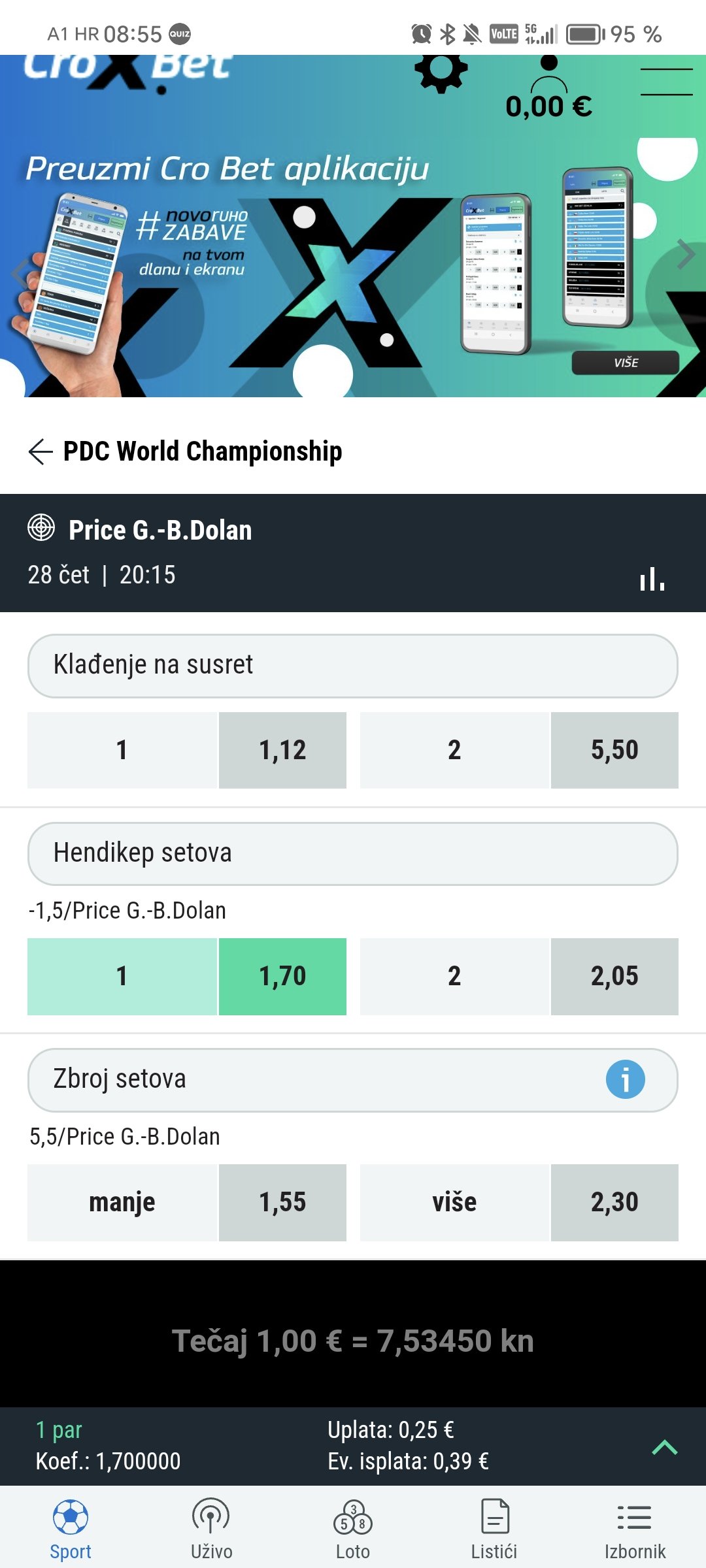Expand bet slip with up chevron
The image size is (706, 1568).
click(x=665, y=1447)
